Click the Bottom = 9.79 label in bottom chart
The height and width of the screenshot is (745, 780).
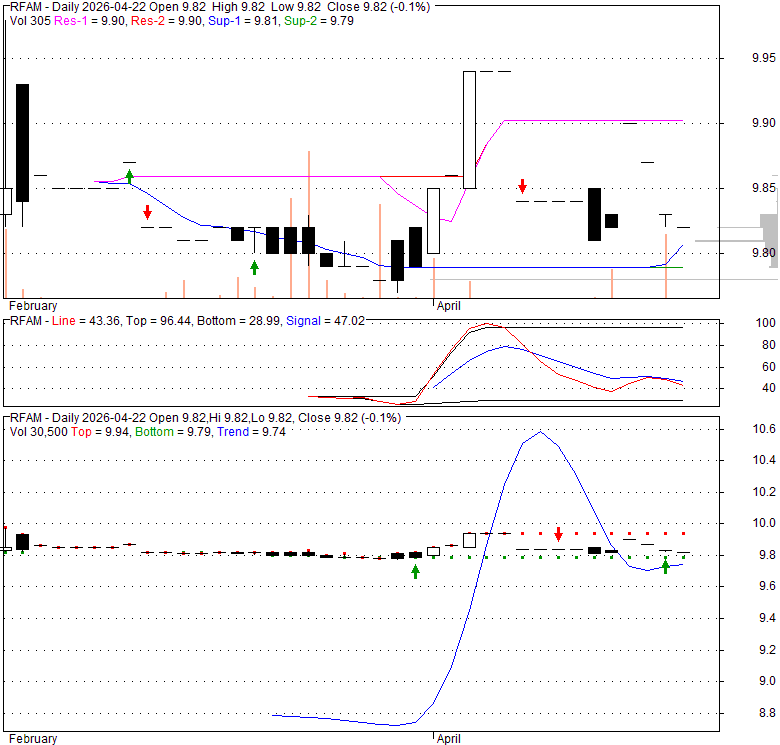[173, 432]
